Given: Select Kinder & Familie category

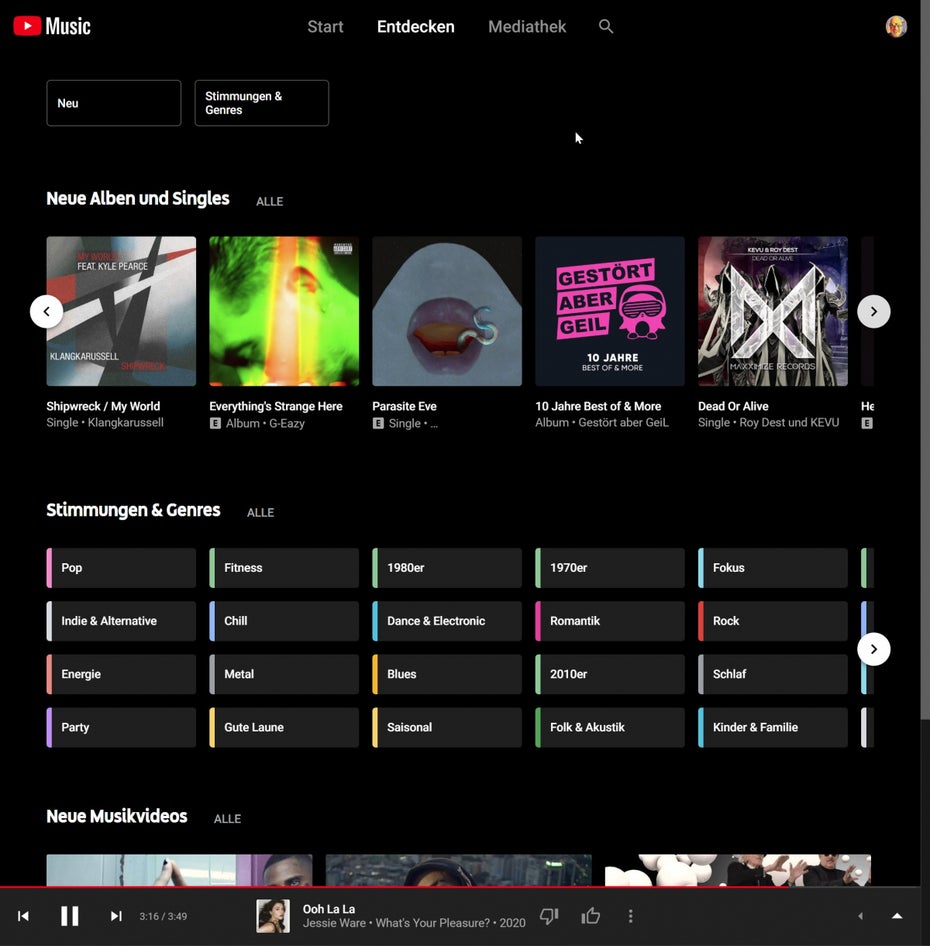Looking at the screenshot, I should click(x=773, y=727).
